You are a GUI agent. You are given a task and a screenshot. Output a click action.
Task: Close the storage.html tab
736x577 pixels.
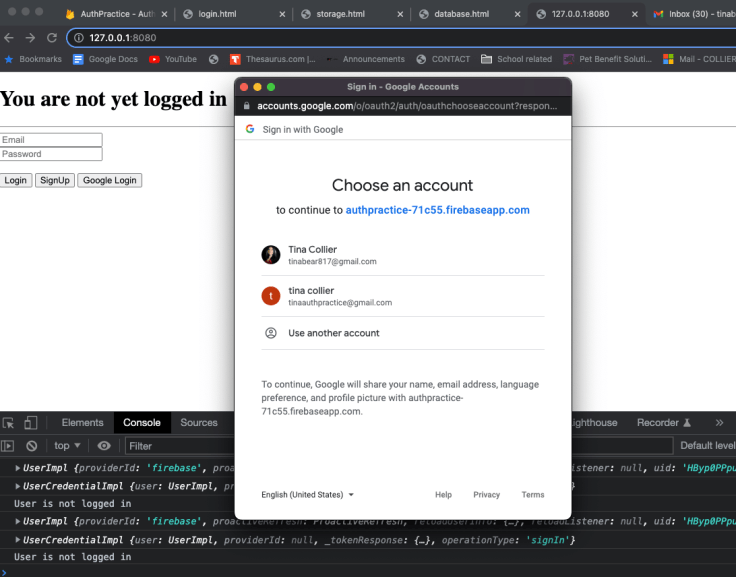(400, 14)
